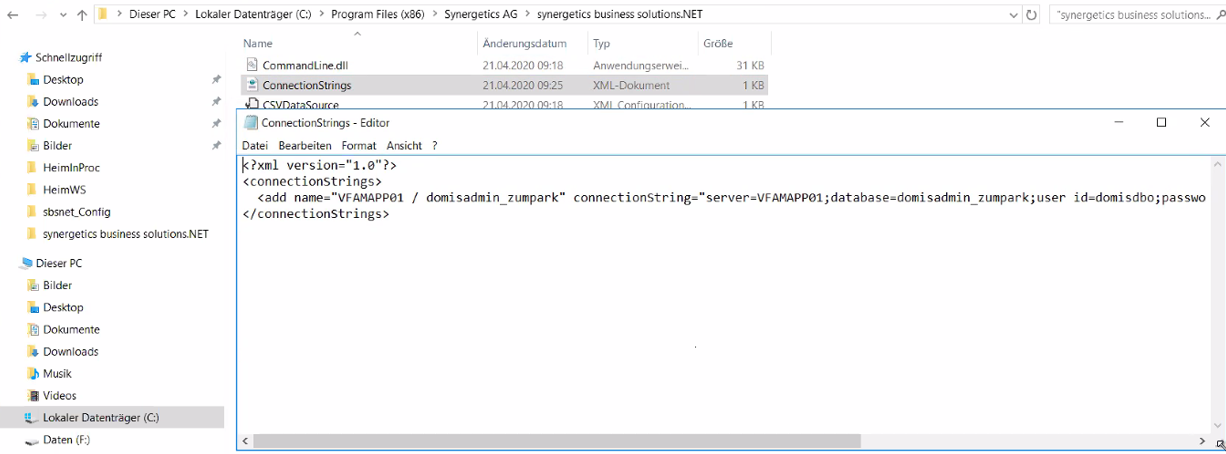
Task: Open the Bearbeiten menu in Editor
Action: tap(305, 146)
